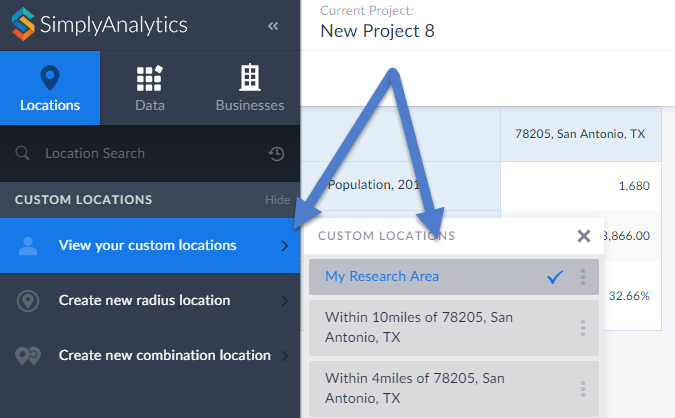This screenshot has width=675, height=418.
Task: Select Within 4miles of 78205 location
Action: [x=454, y=389]
